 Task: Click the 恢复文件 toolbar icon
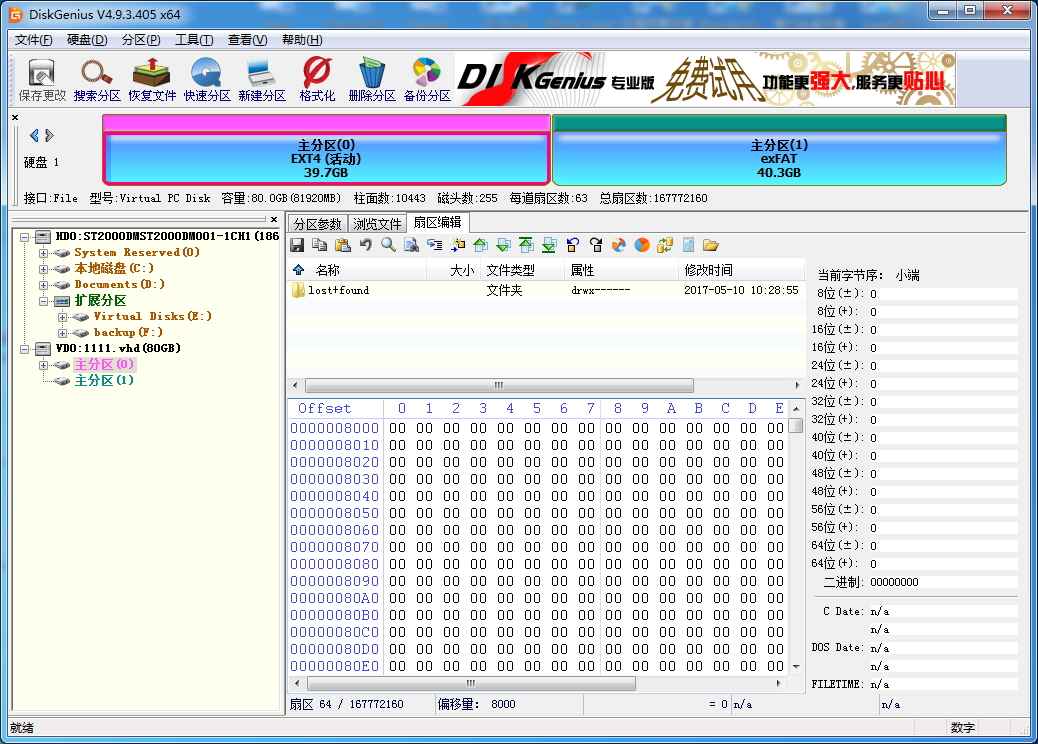pyautogui.click(x=152, y=80)
